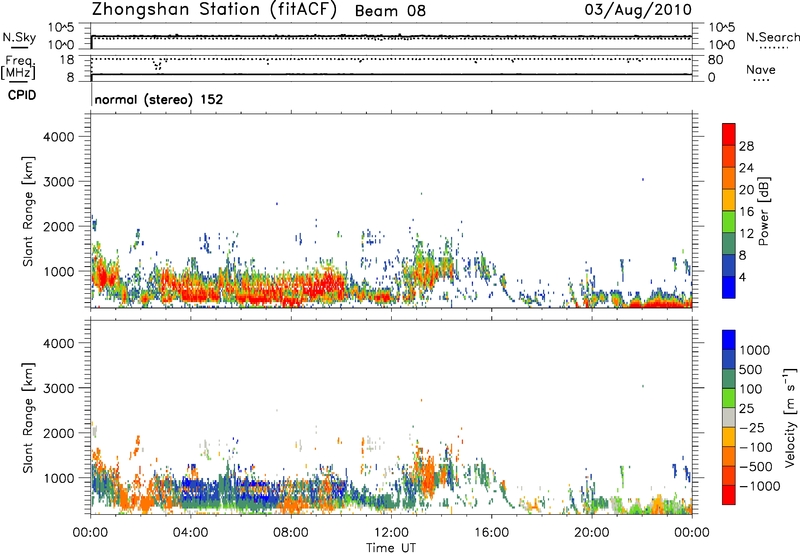Click the '12' label on power colorbar

tap(746, 234)
